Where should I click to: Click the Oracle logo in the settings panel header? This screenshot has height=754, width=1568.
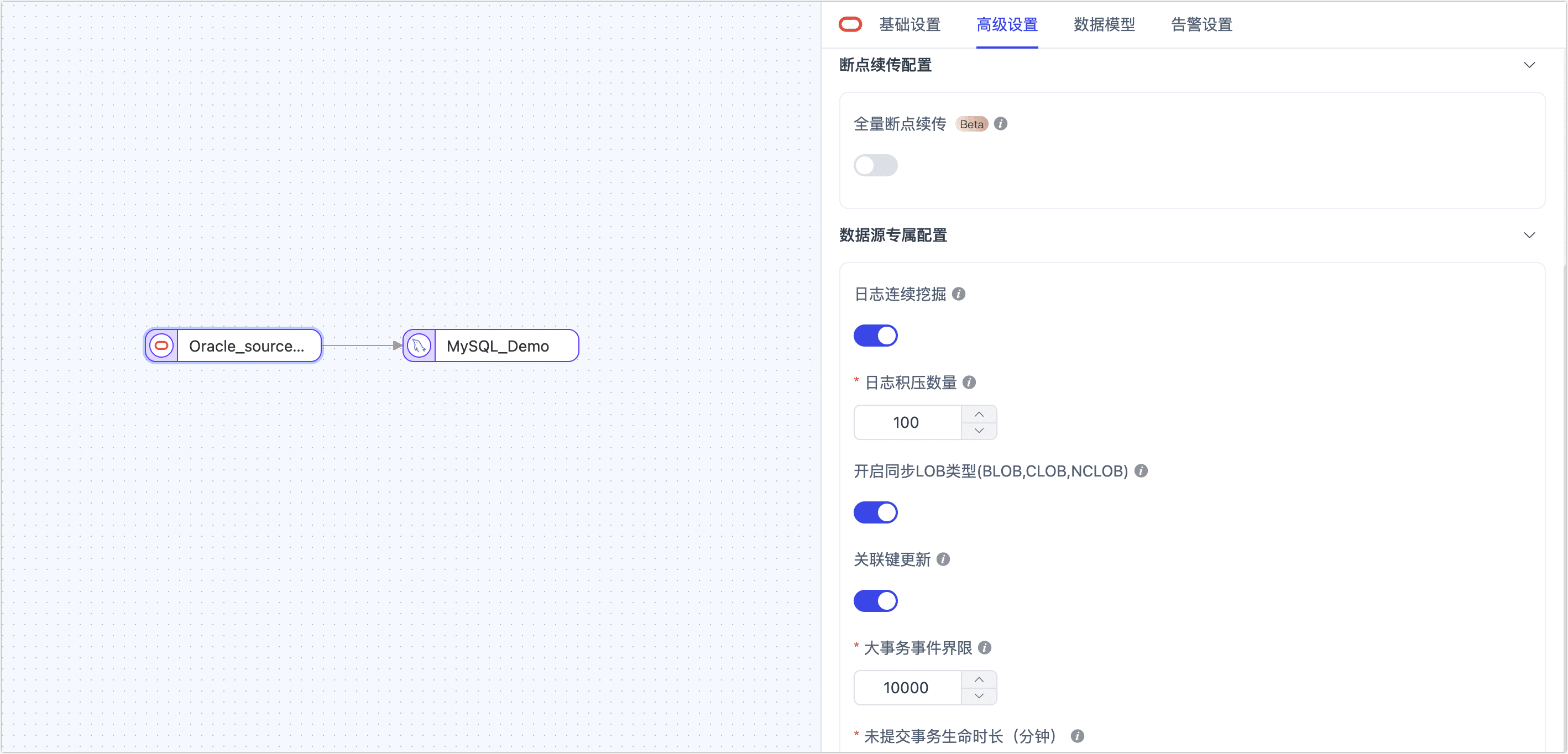click(x=850, y=24)
